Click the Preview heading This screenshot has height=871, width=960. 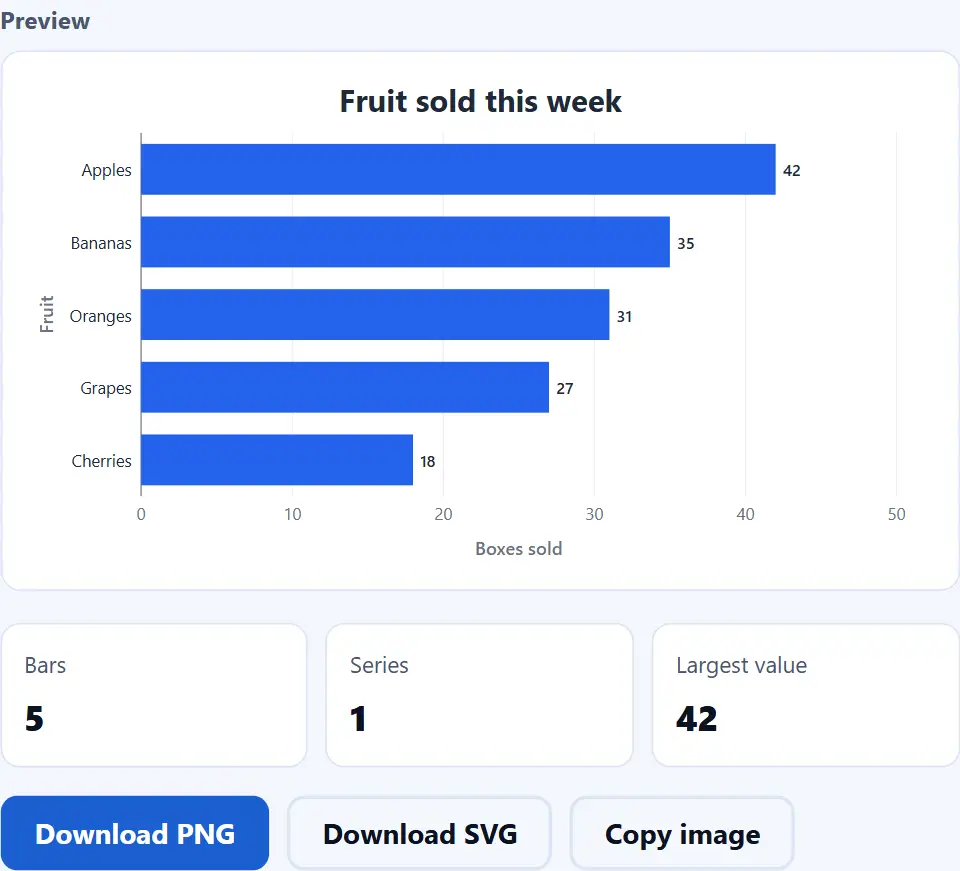click(x=45, y=21)
